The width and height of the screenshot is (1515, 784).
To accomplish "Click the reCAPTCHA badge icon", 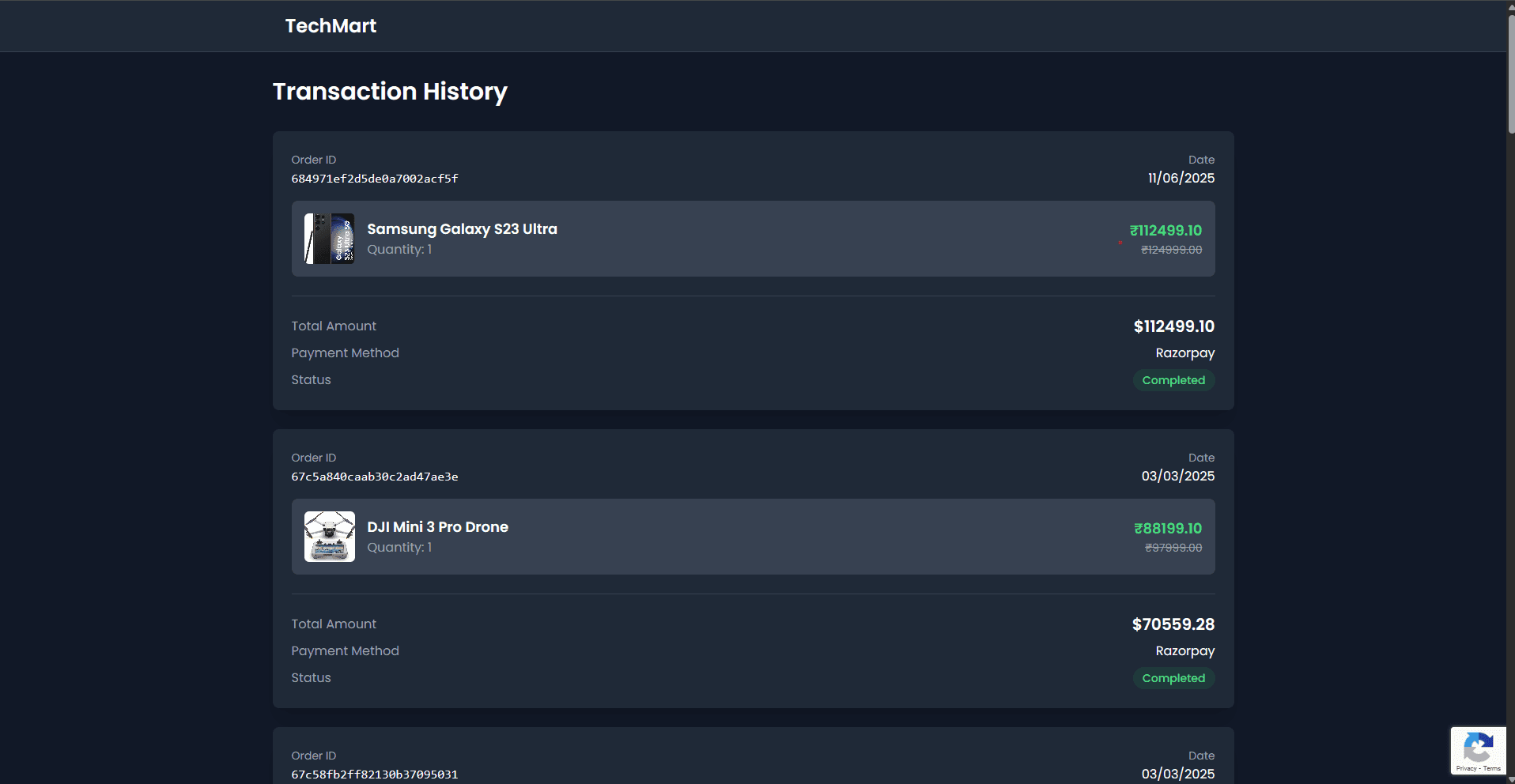I will click(1478, 746).
